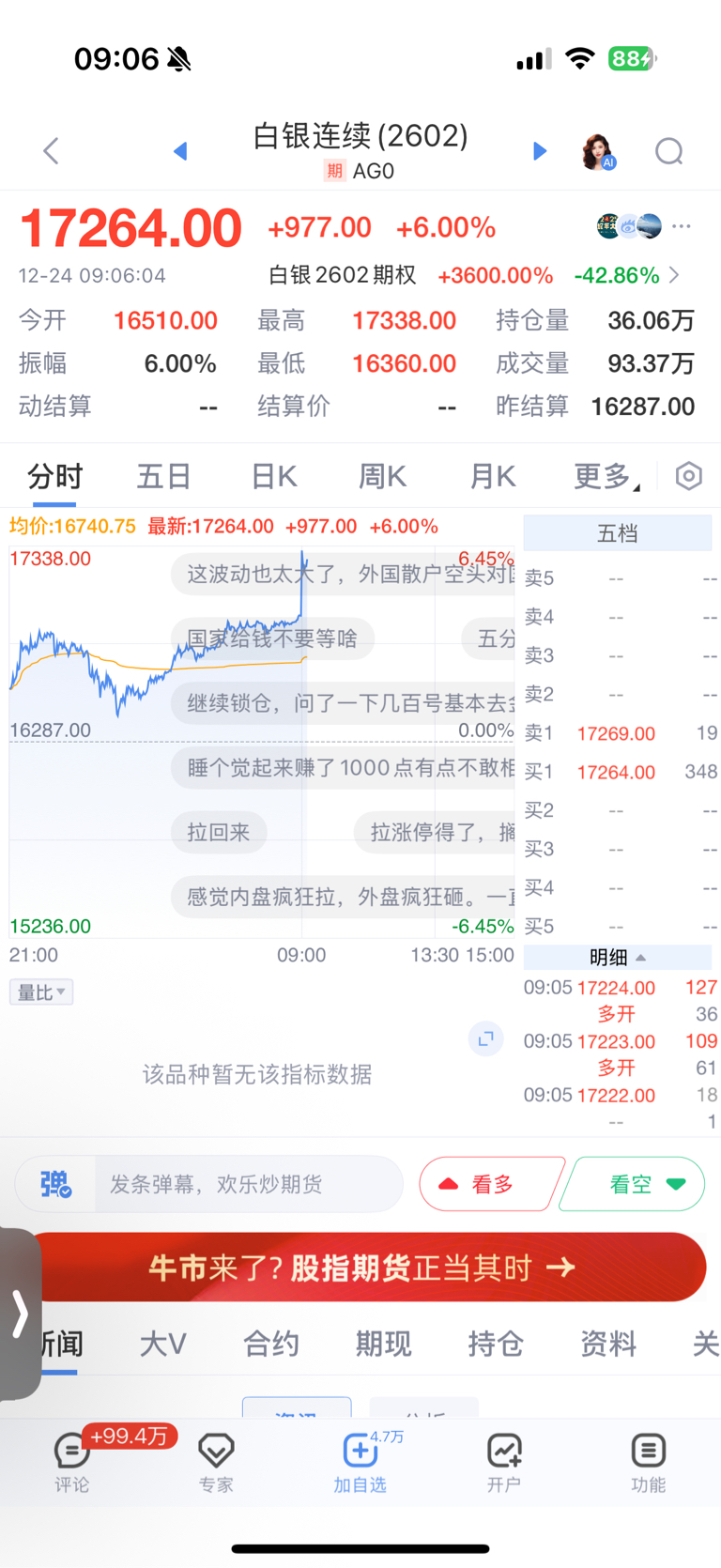Expand chart to fullscreen icon
This screenshot has height=1568, width=721.
point(485,1038)
